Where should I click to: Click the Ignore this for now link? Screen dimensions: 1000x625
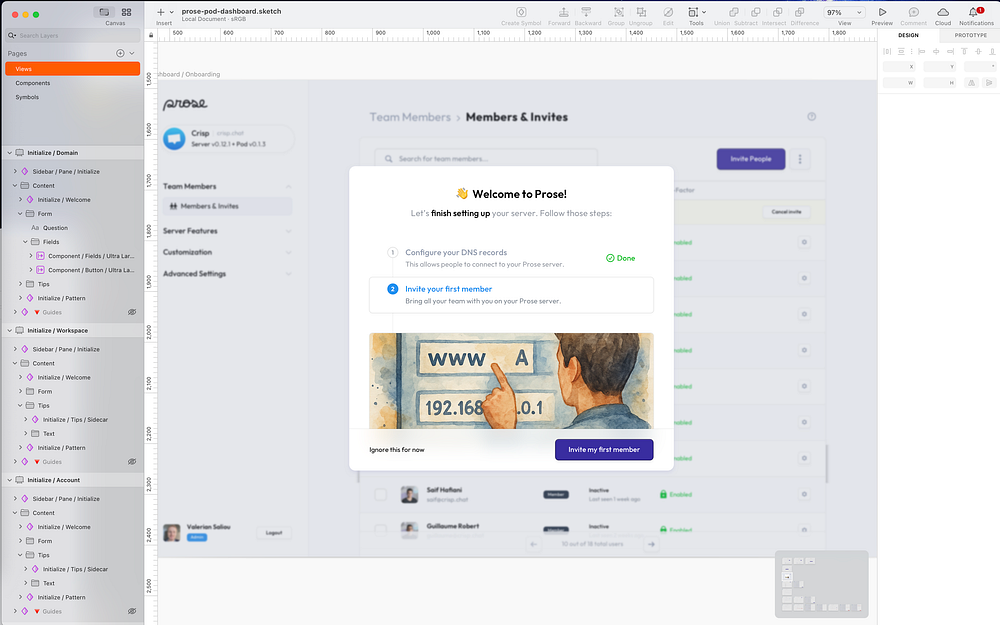(397, 450)
